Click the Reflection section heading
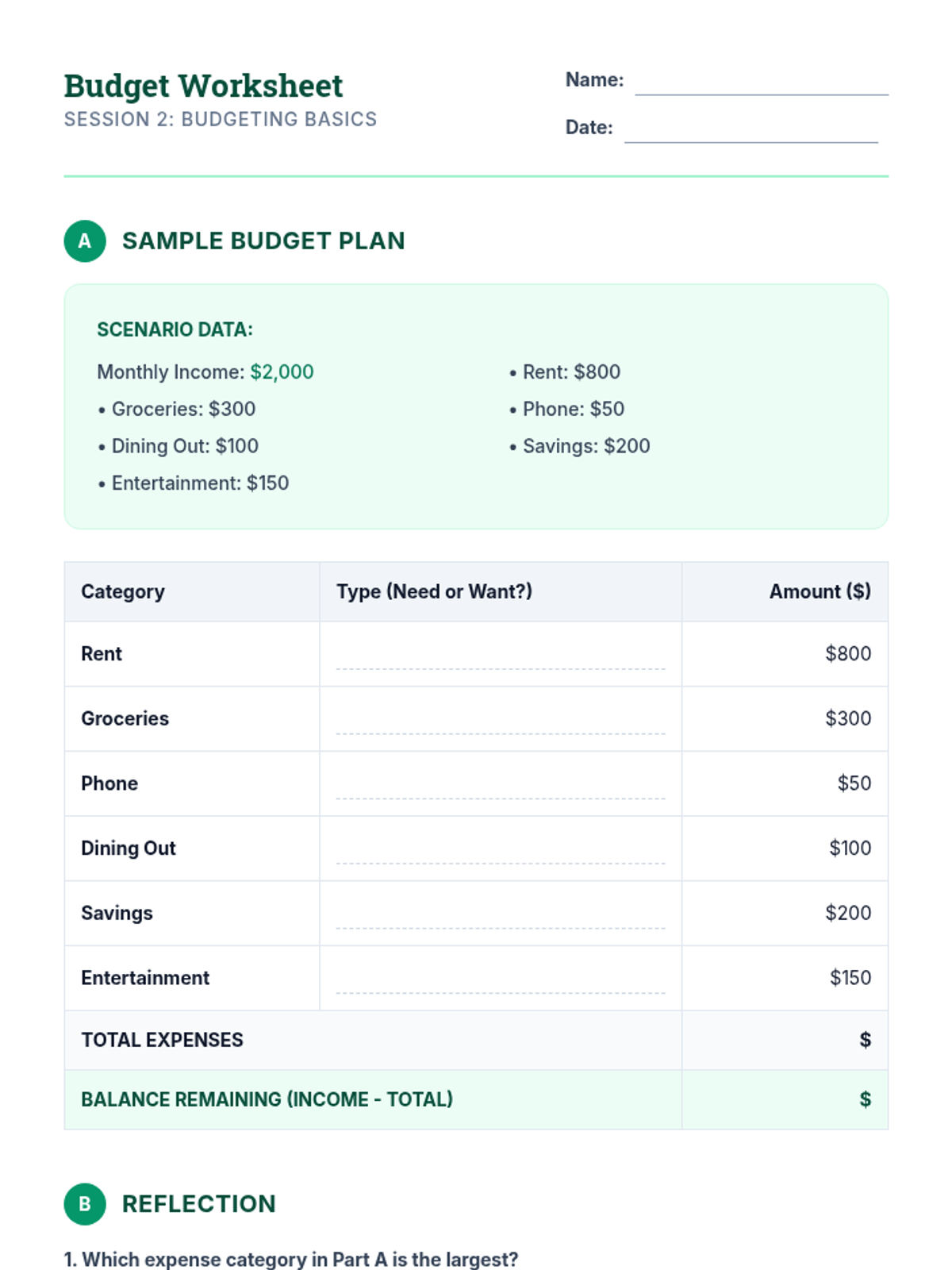952x1270 pixels. pyautogui.click(x=198, y=1204)
